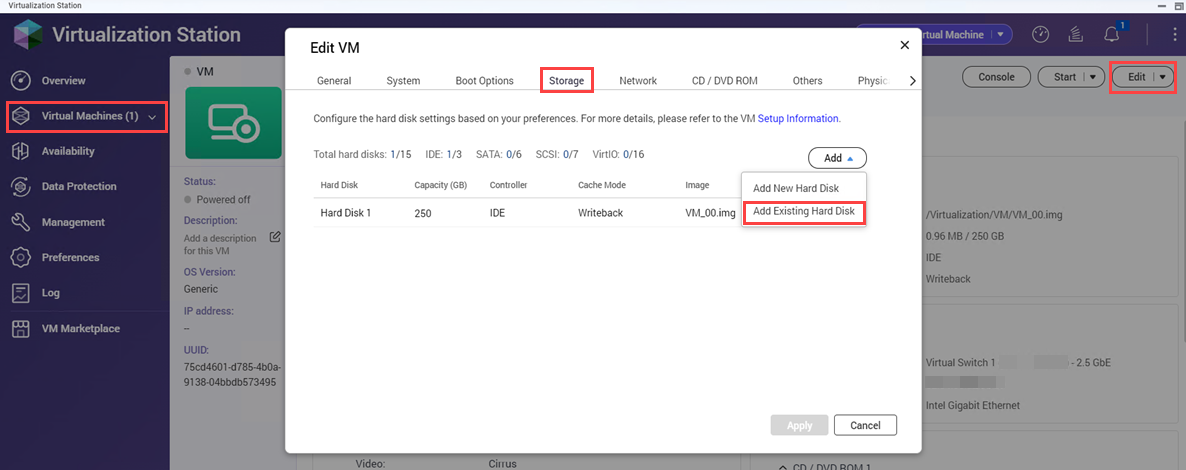Screen dimensions: 1186x470
Task: Choose Add Existing Hard Disk
Action: point(804,212)
